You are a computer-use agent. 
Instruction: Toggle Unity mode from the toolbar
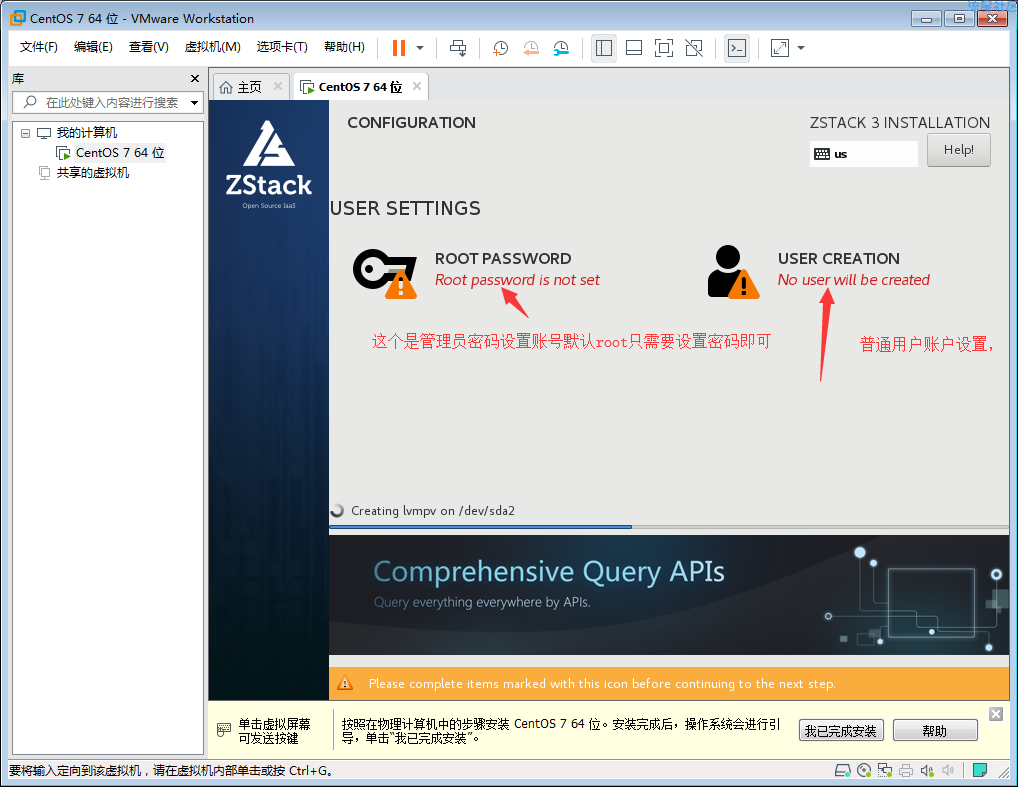pos(694,48)
